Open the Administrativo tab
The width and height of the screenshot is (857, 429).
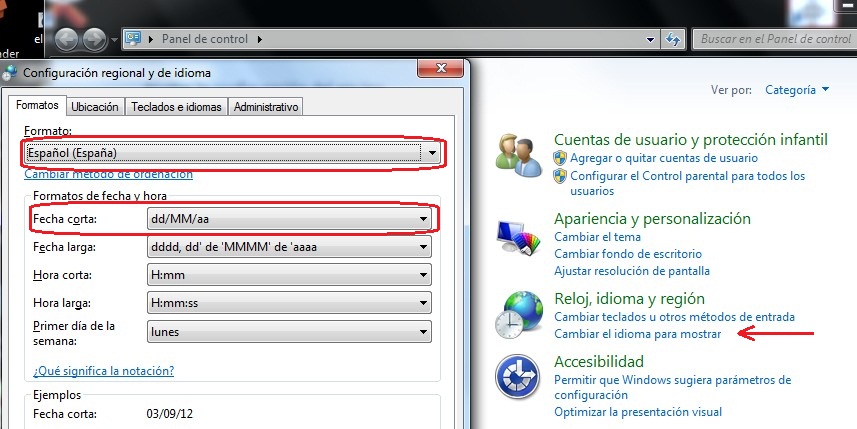[265, 107]
